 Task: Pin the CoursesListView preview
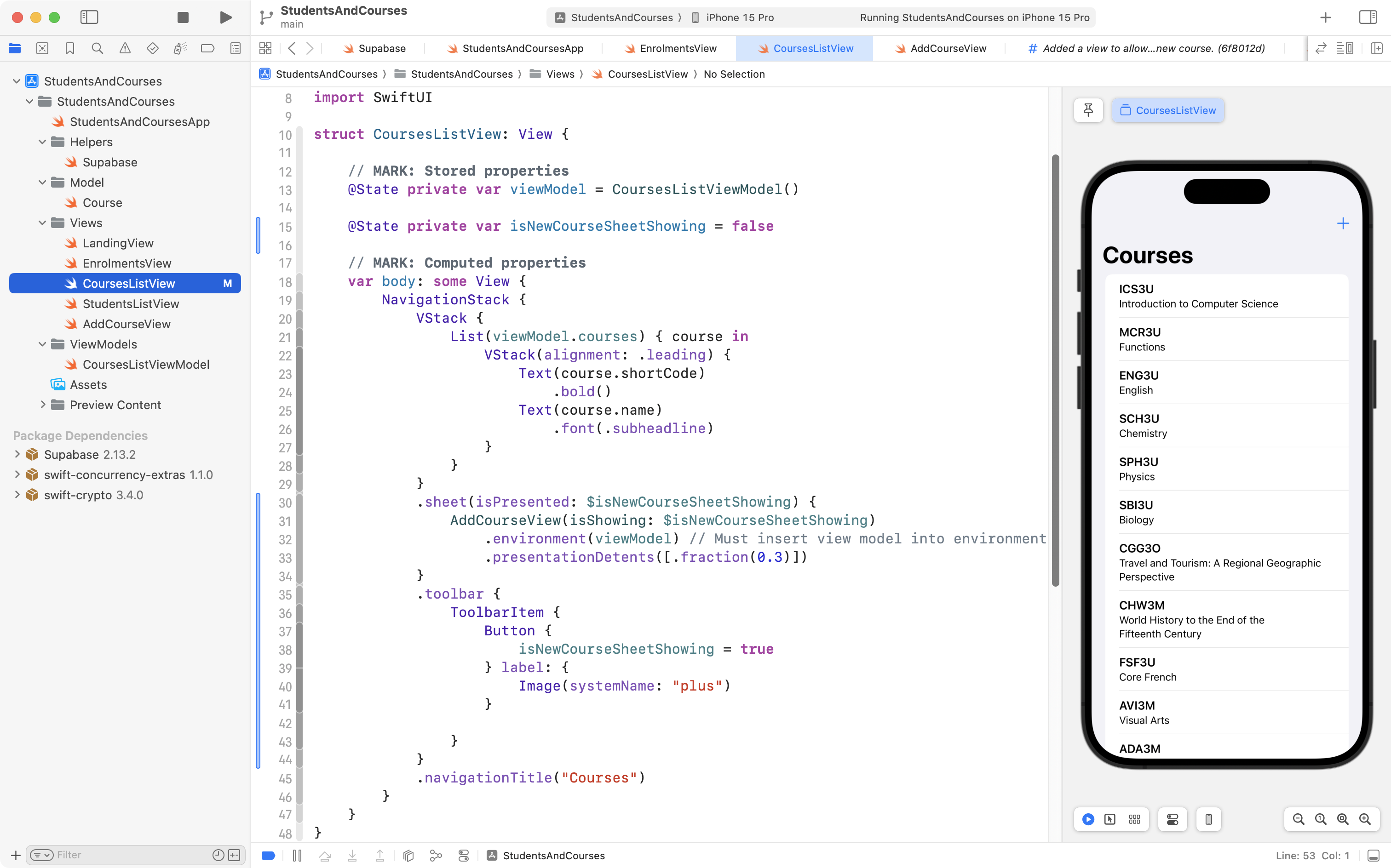[1088, 109]
